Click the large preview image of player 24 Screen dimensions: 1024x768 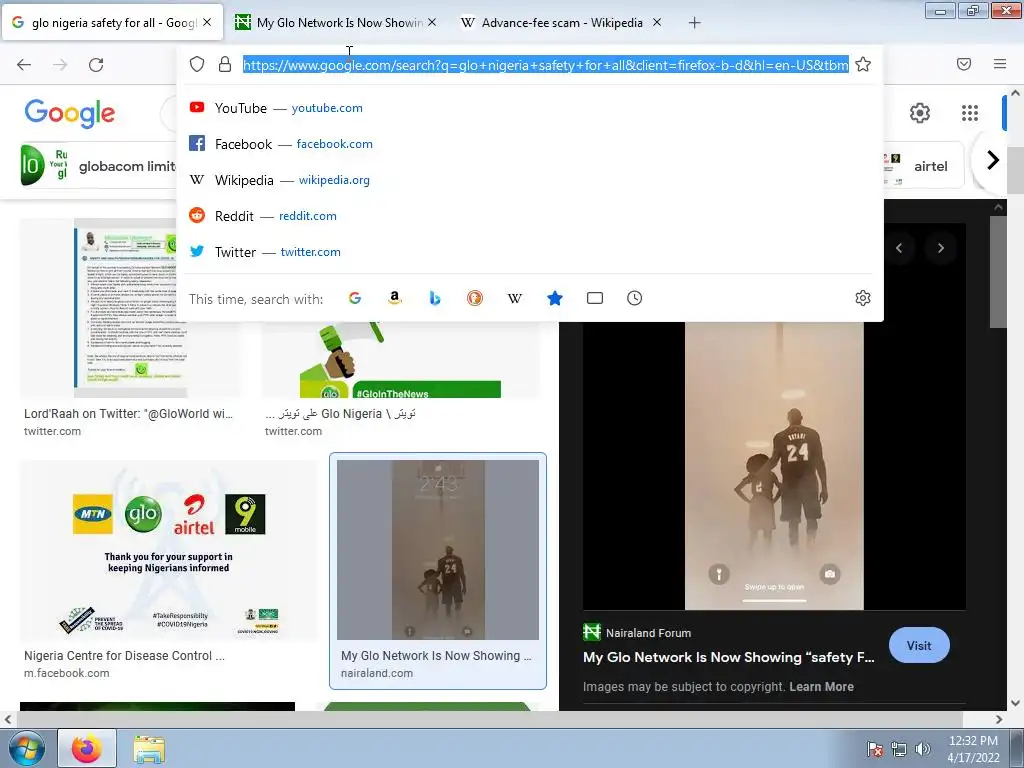(774, 465)
